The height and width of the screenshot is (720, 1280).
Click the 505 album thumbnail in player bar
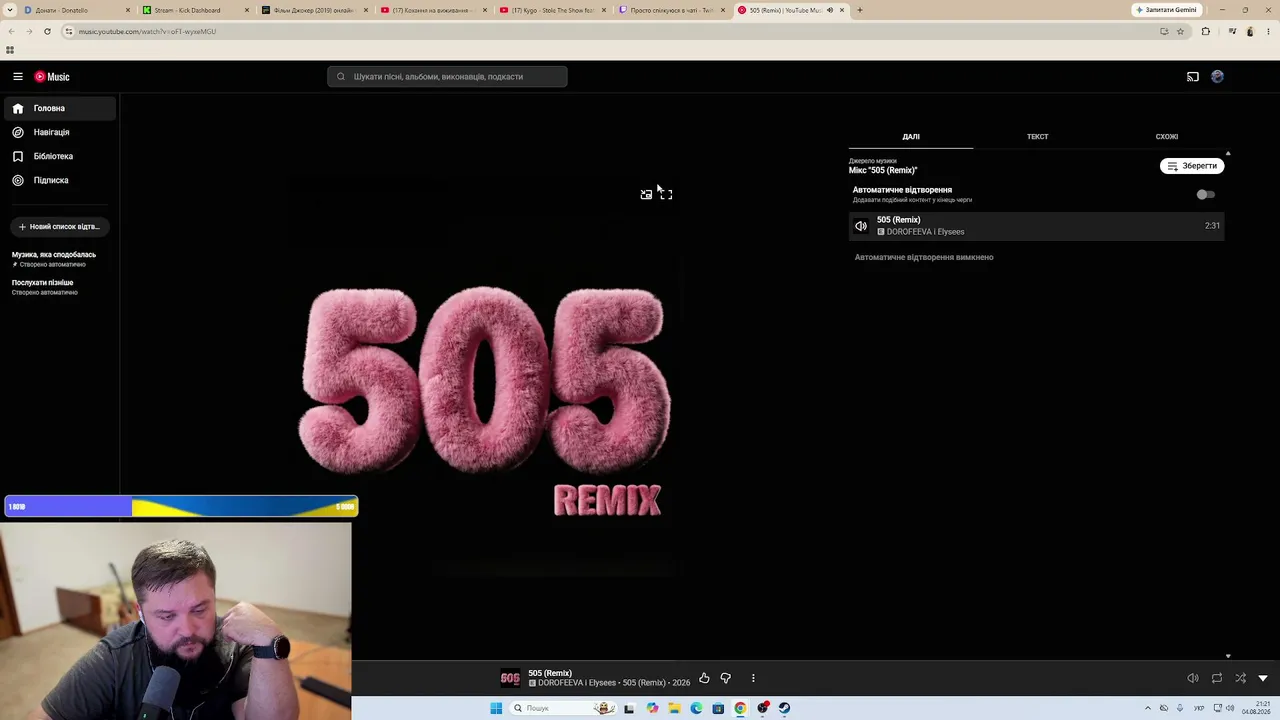click(510, 678)
